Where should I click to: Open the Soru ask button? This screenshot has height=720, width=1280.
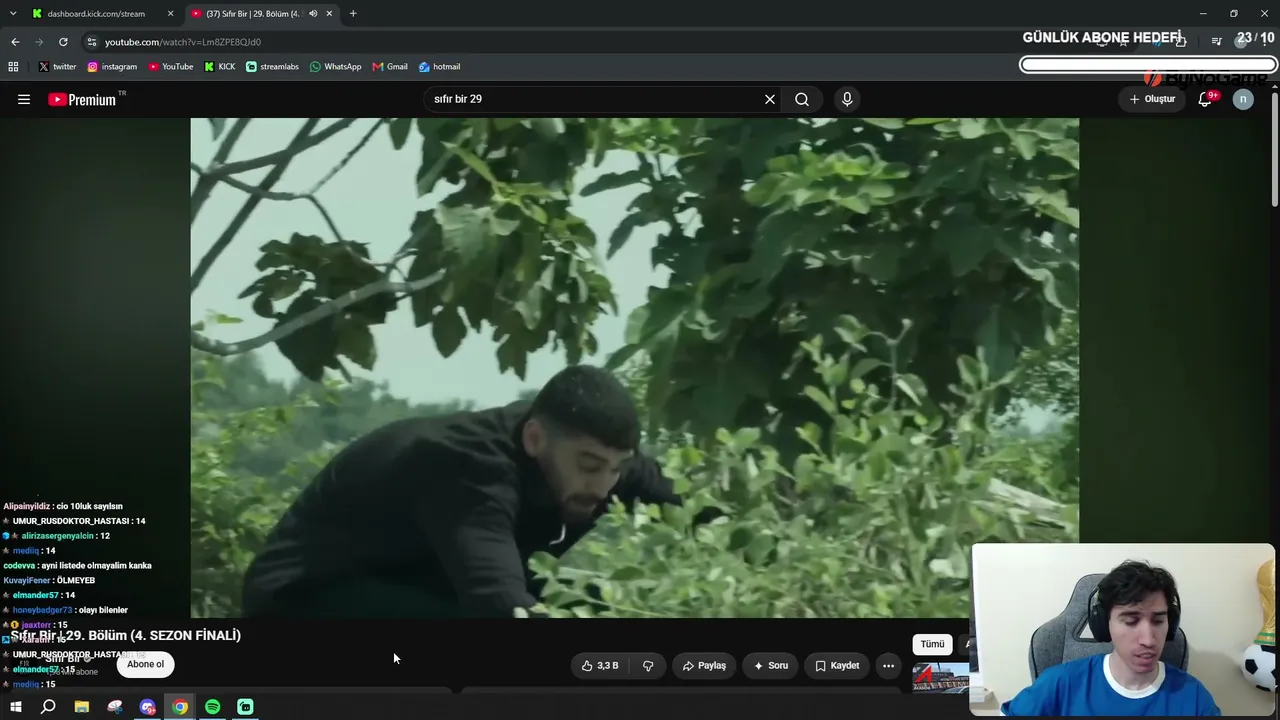click(x=771, y=665)
